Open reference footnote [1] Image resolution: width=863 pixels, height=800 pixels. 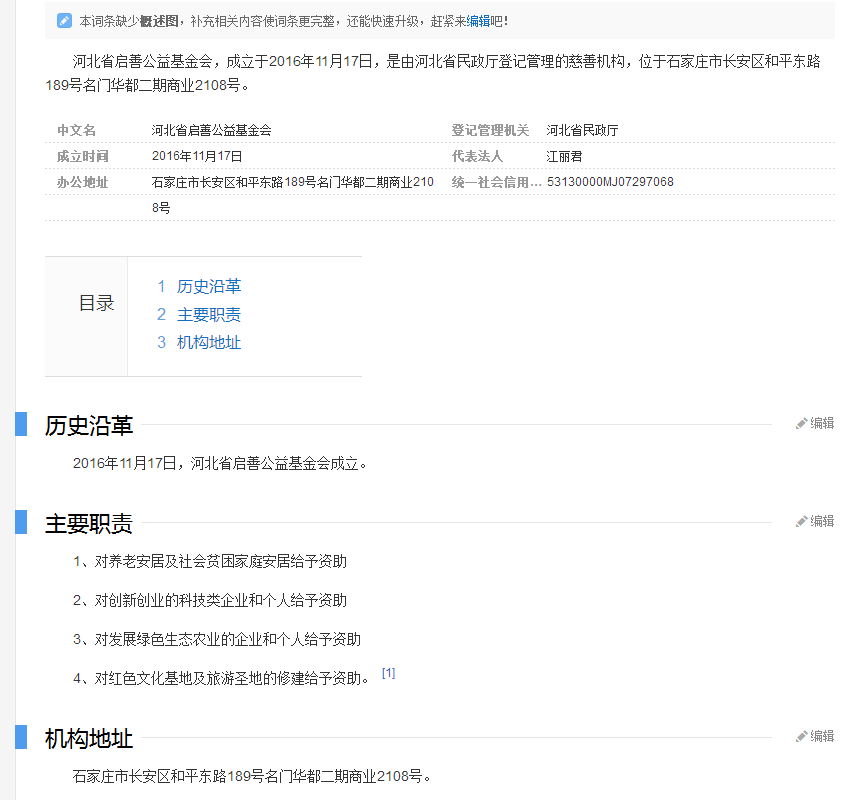pyautogui.click(x=388, y=673)
